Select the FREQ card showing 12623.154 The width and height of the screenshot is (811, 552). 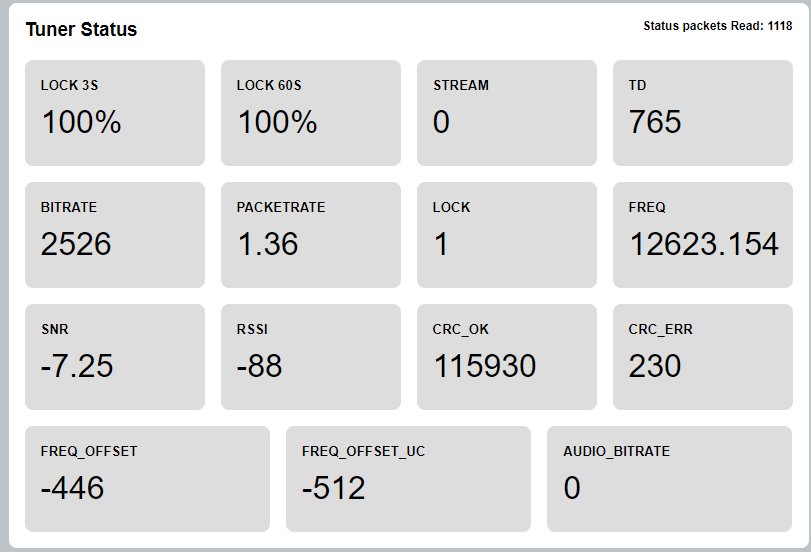703,234
